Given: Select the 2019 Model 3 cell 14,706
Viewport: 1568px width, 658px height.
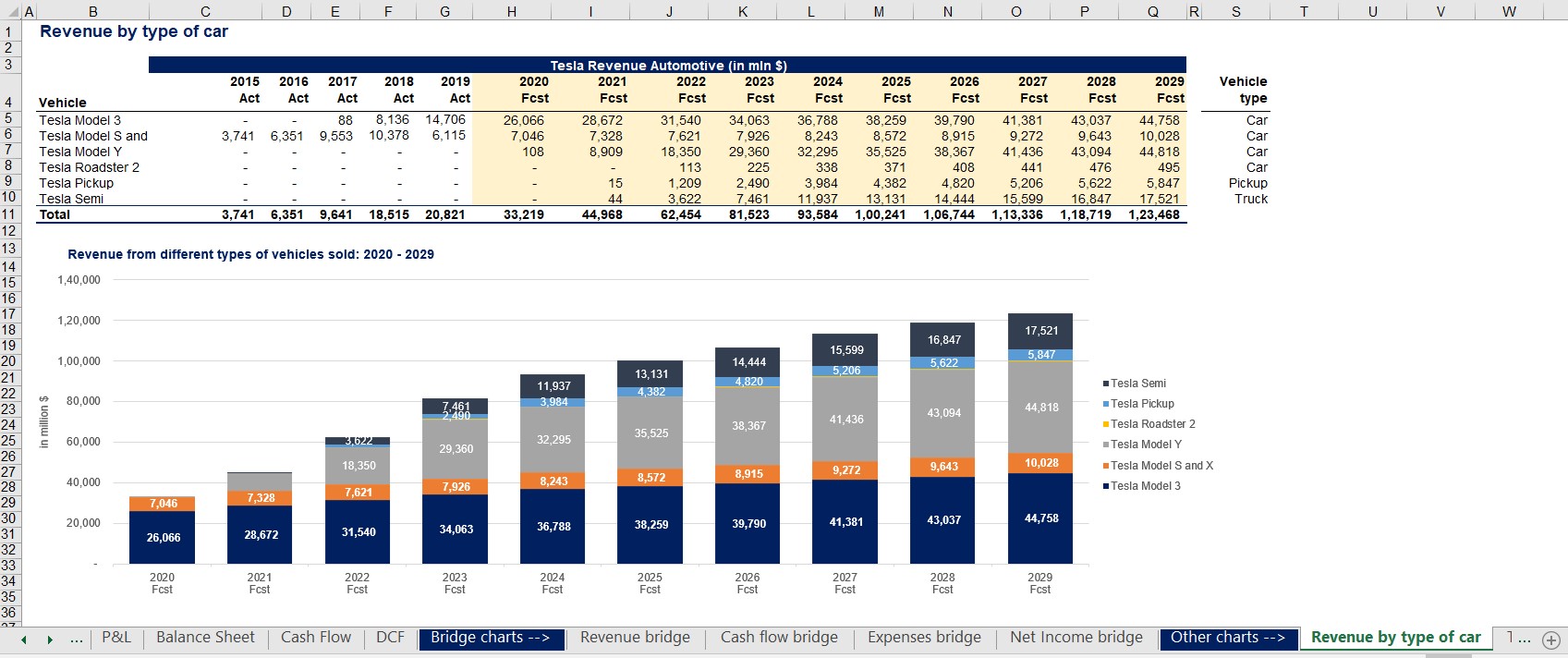Looking at the screenshot, I should click(x=445, y=120).
